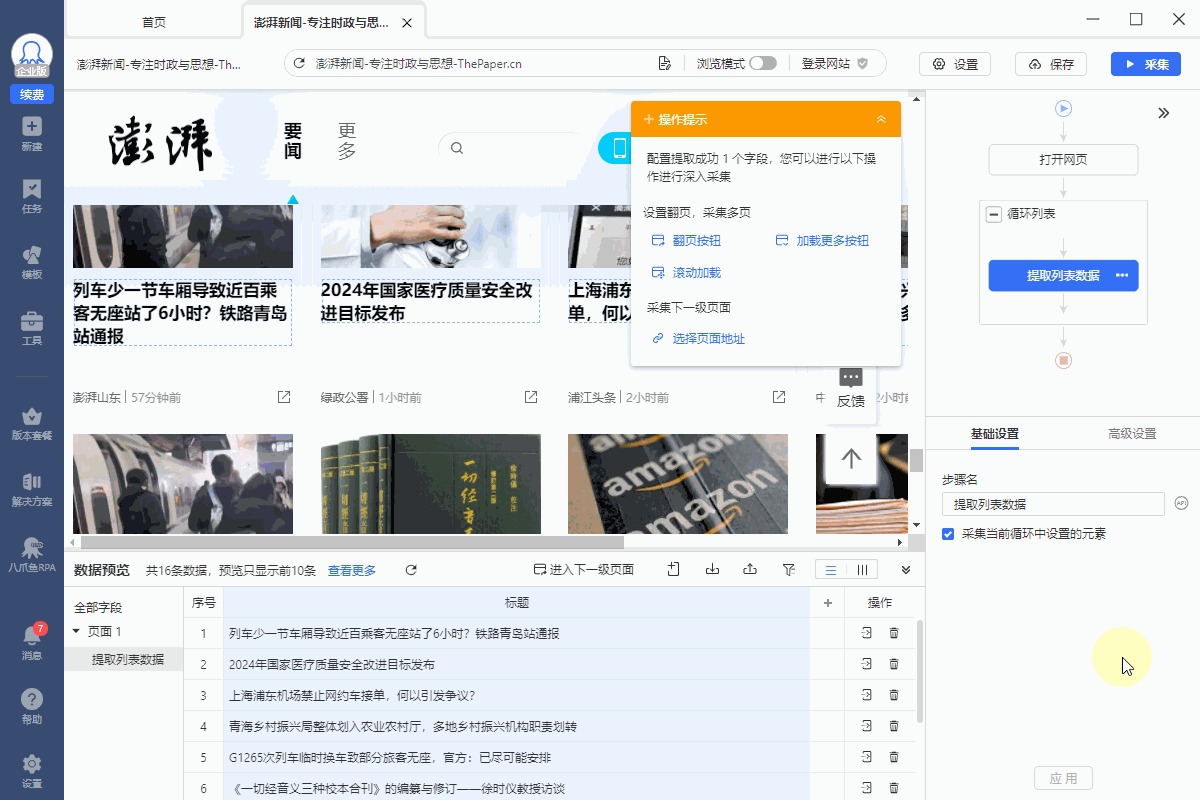Click the 保存 save button

tap(1051, 64)
